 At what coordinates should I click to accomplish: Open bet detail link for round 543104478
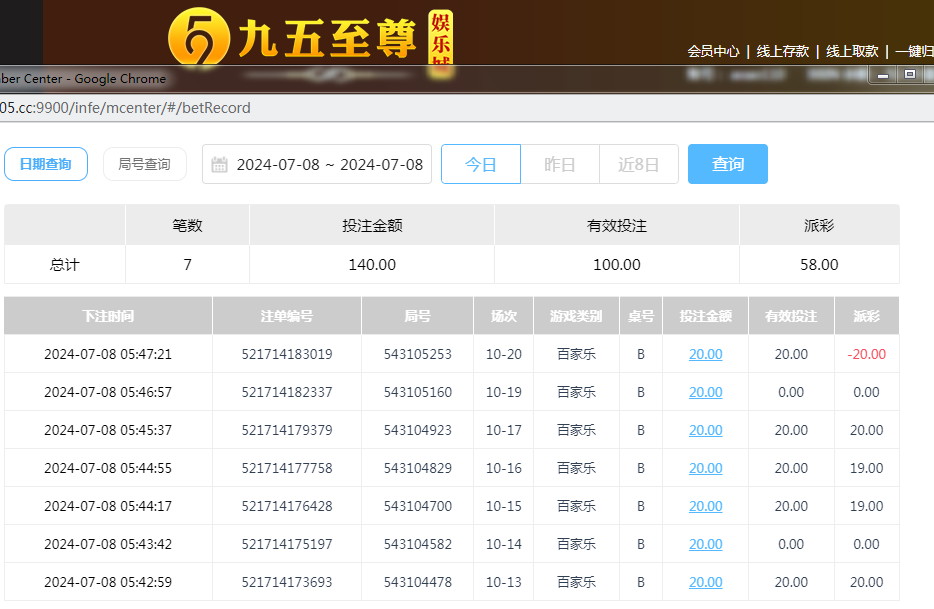coord(705,582)
